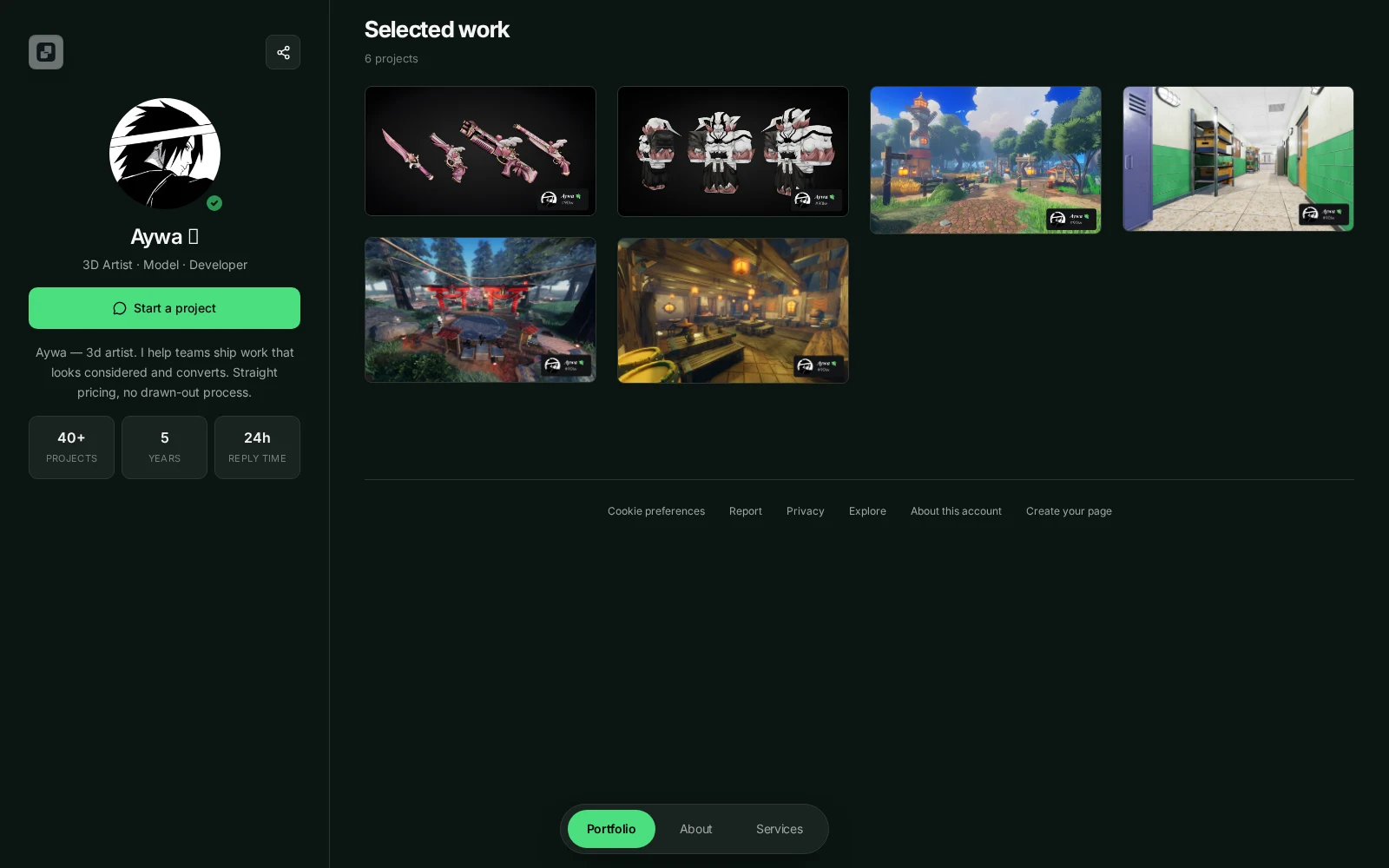Click the Explore footer link
1389x868 pixels.
click(867, 511)
